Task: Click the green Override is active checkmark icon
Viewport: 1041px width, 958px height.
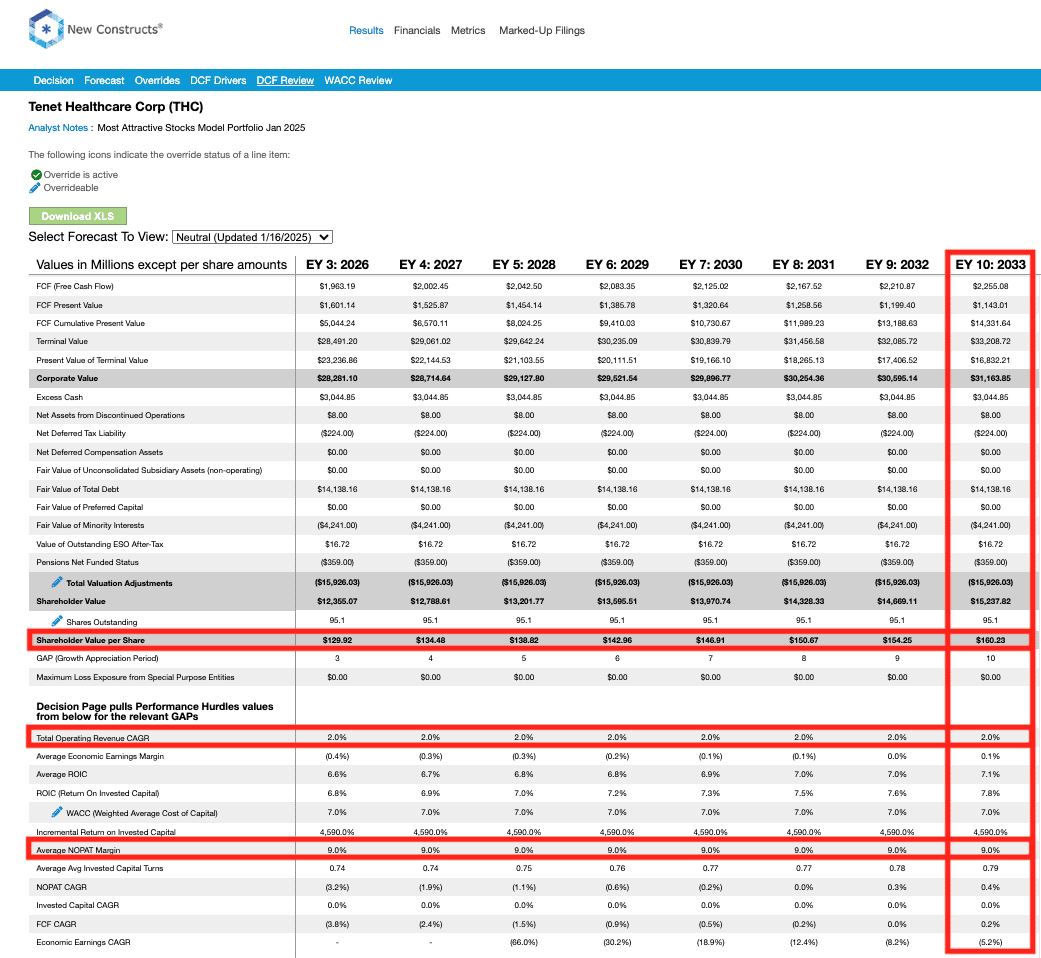Action: pyautogui.click(x=36, y=175)
